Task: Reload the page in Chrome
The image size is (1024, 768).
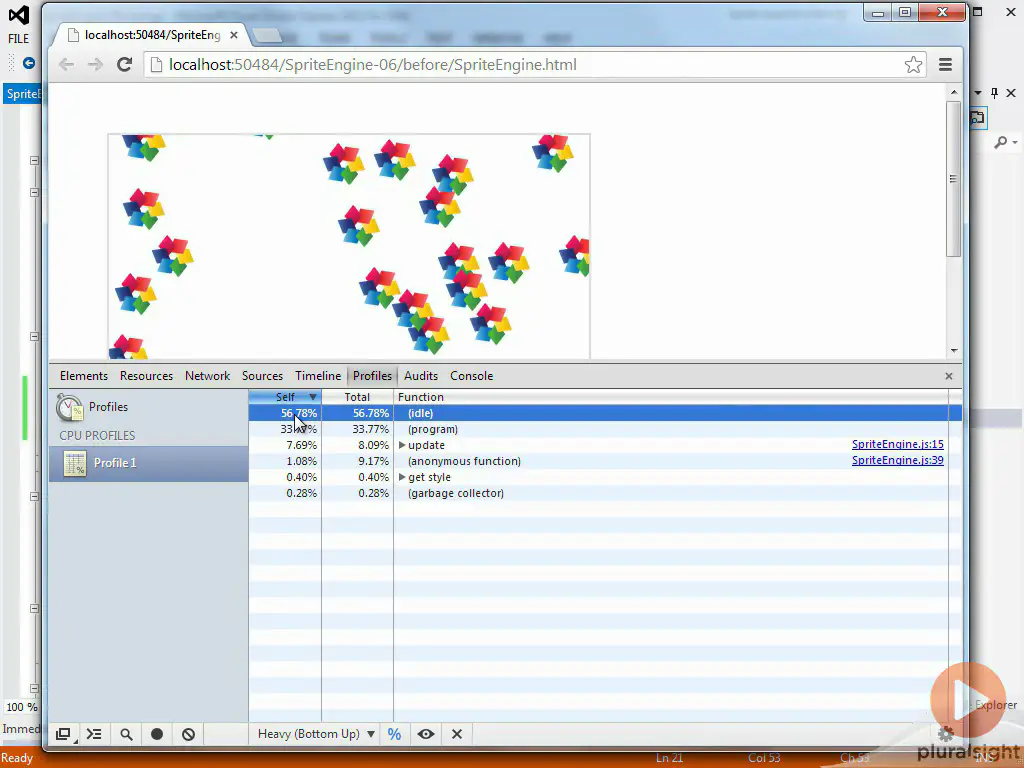Action: (124, 65)
